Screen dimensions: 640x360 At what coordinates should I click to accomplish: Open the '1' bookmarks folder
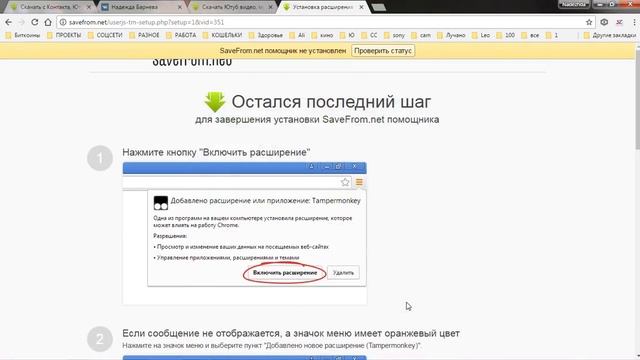[x=552, y=35]
